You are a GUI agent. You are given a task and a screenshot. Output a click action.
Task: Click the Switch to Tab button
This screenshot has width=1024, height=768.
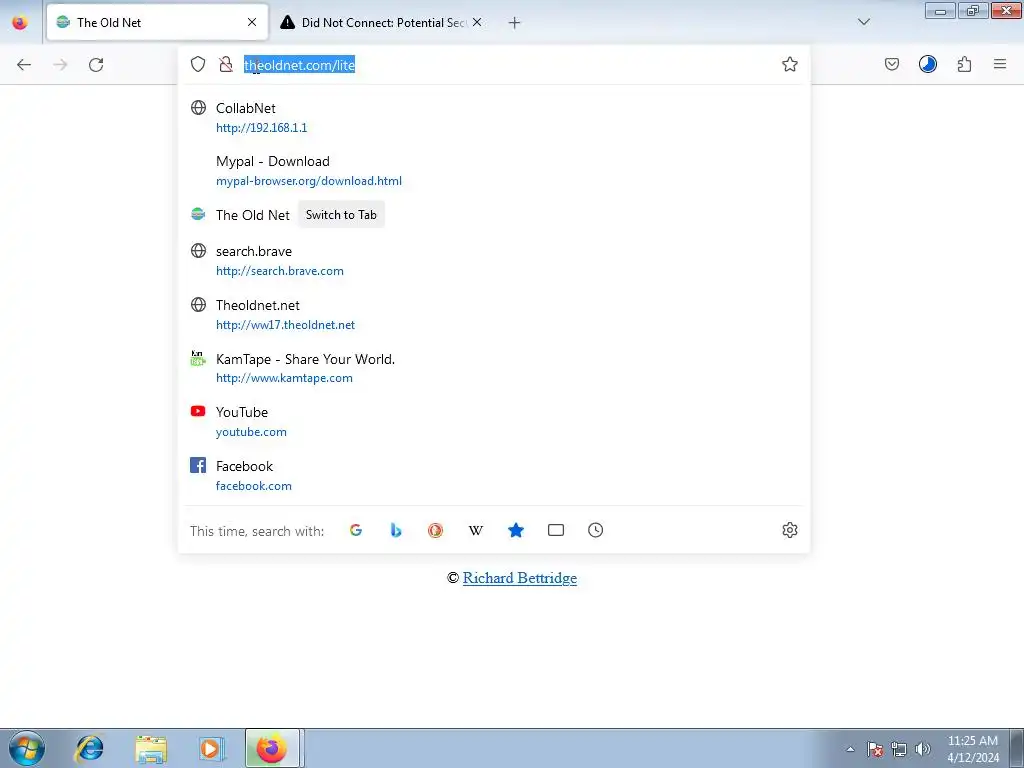tap(341, 215)
